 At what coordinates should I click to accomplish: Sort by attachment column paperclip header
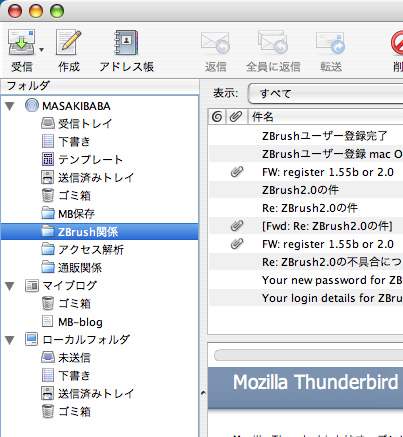236,117
